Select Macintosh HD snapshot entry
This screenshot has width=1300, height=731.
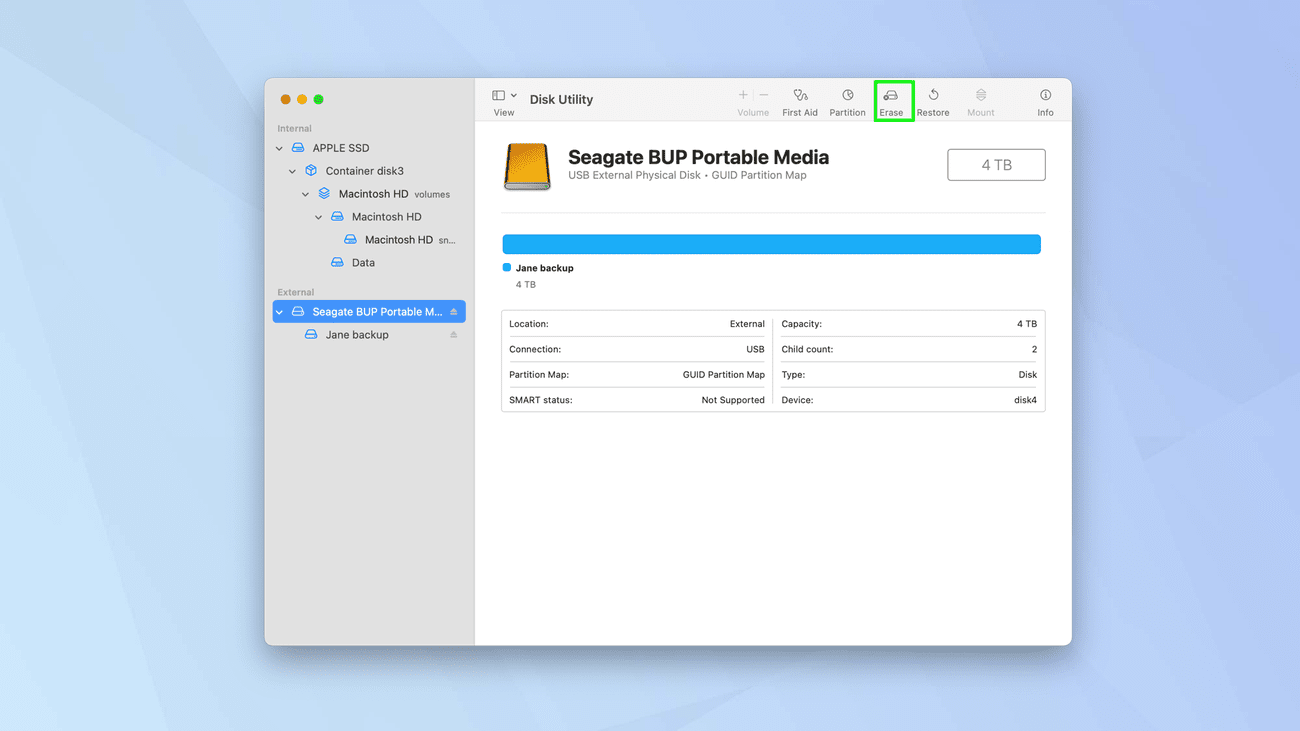pos(398,240)
